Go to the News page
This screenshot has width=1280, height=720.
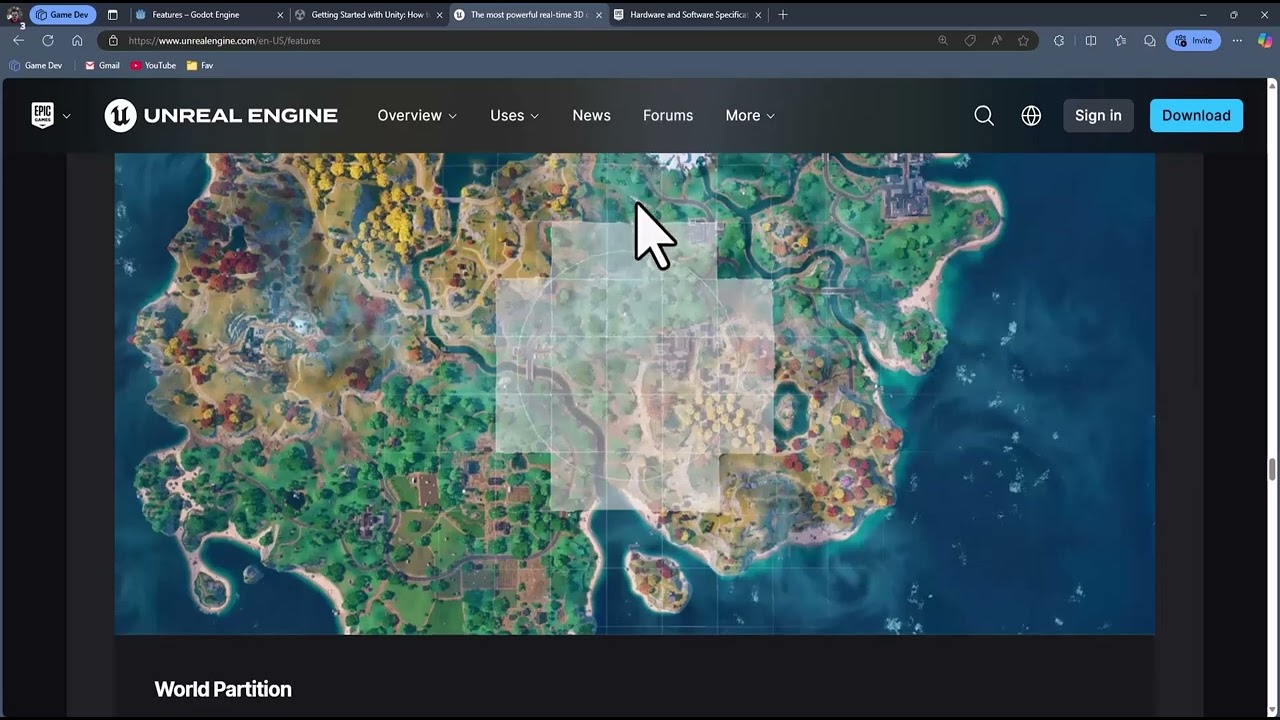point(591,116)
